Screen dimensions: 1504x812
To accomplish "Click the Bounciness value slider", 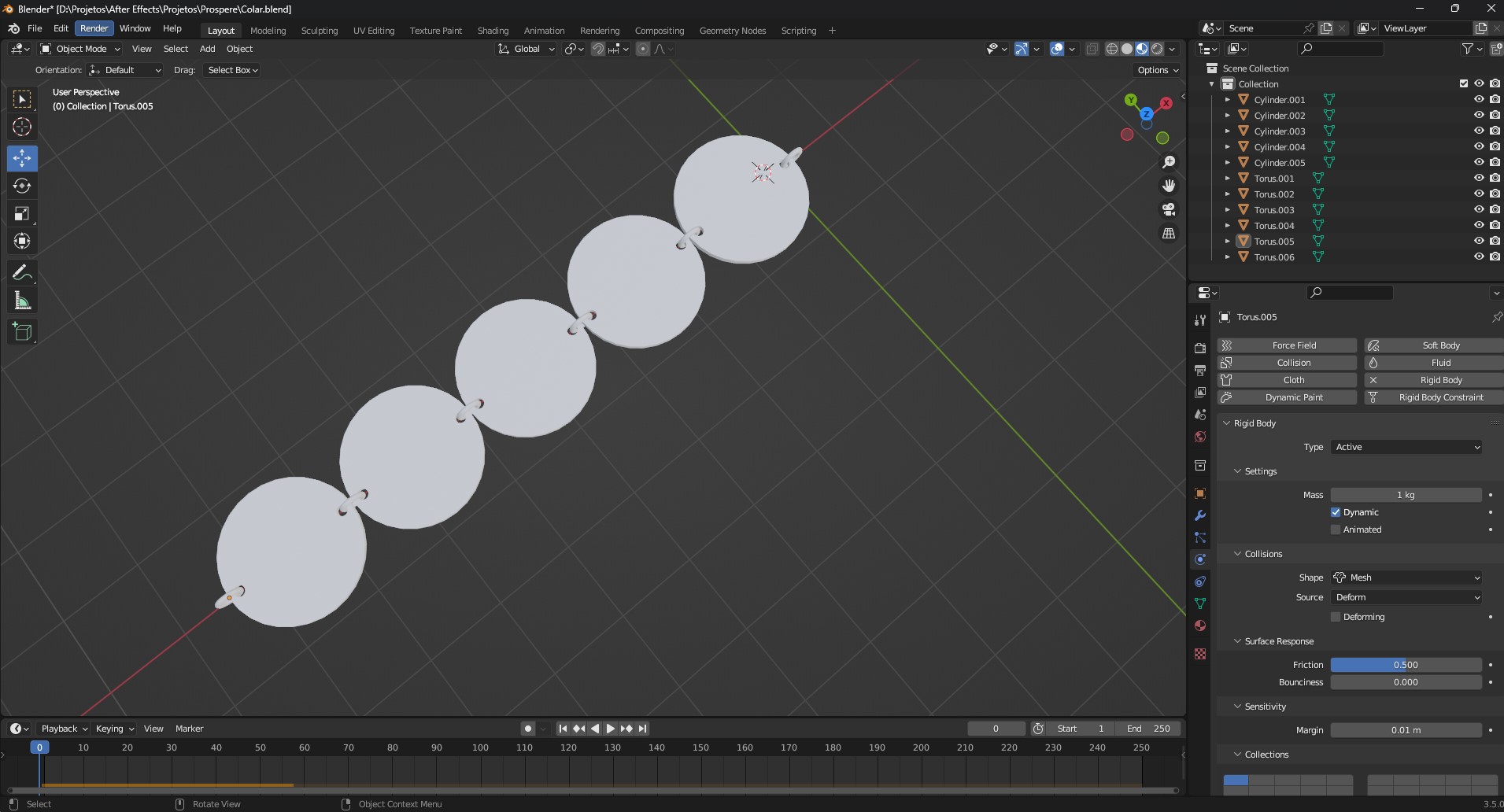I will 1406,682.
